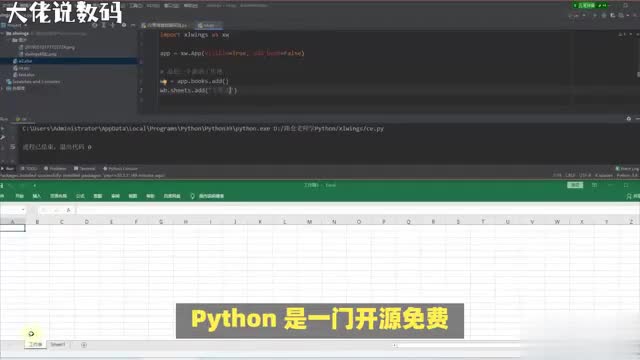Click the collapse all icon in Project panel

pyautogui.click(x=113, y=25)
